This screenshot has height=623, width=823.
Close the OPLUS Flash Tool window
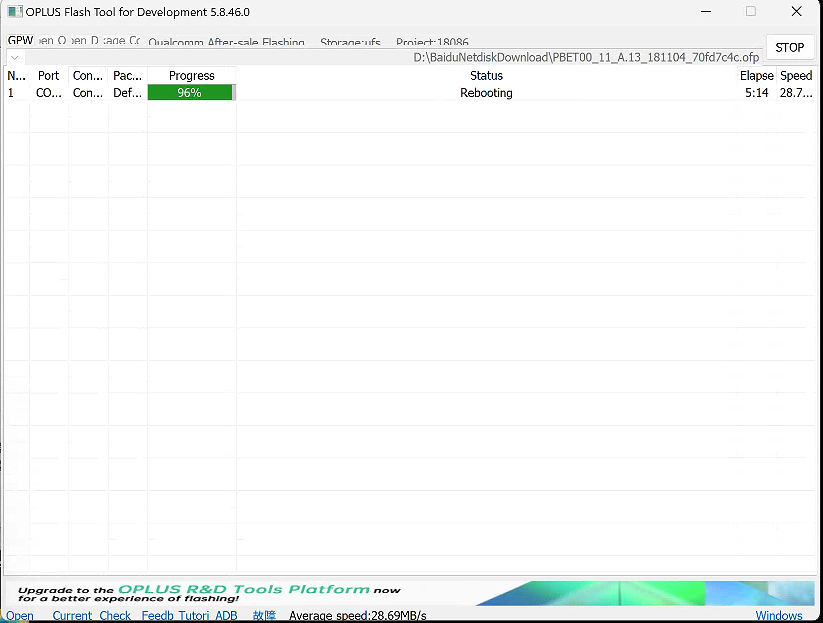[796, 12]
